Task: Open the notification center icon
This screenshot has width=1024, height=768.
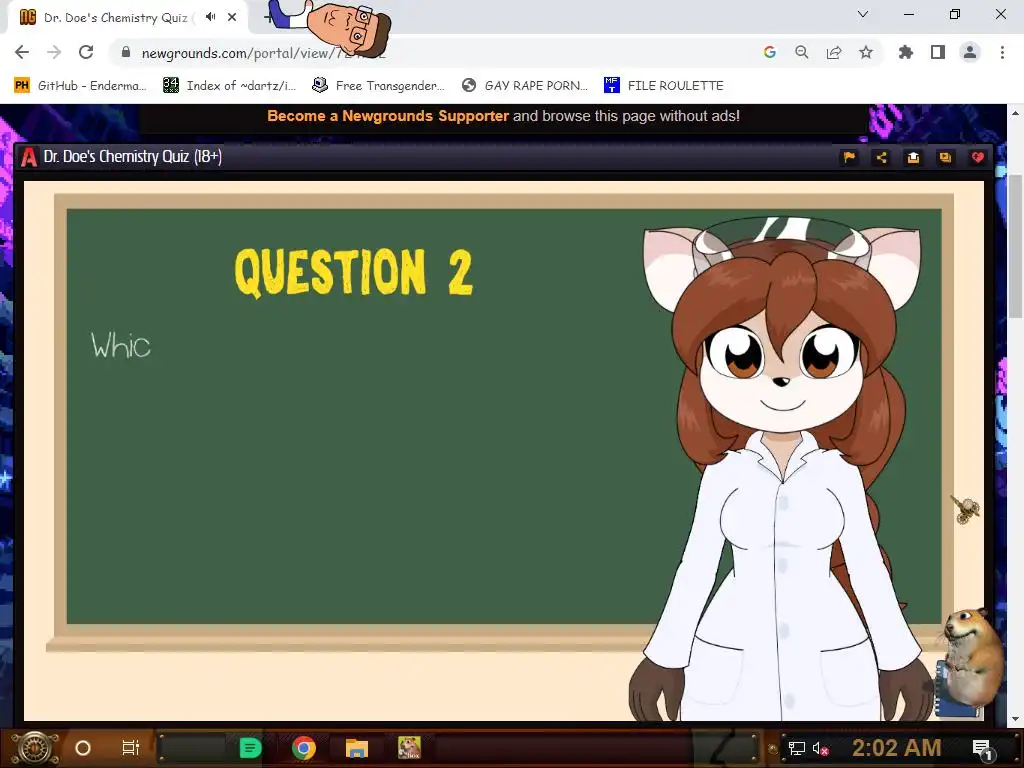Action: [982, 748]
